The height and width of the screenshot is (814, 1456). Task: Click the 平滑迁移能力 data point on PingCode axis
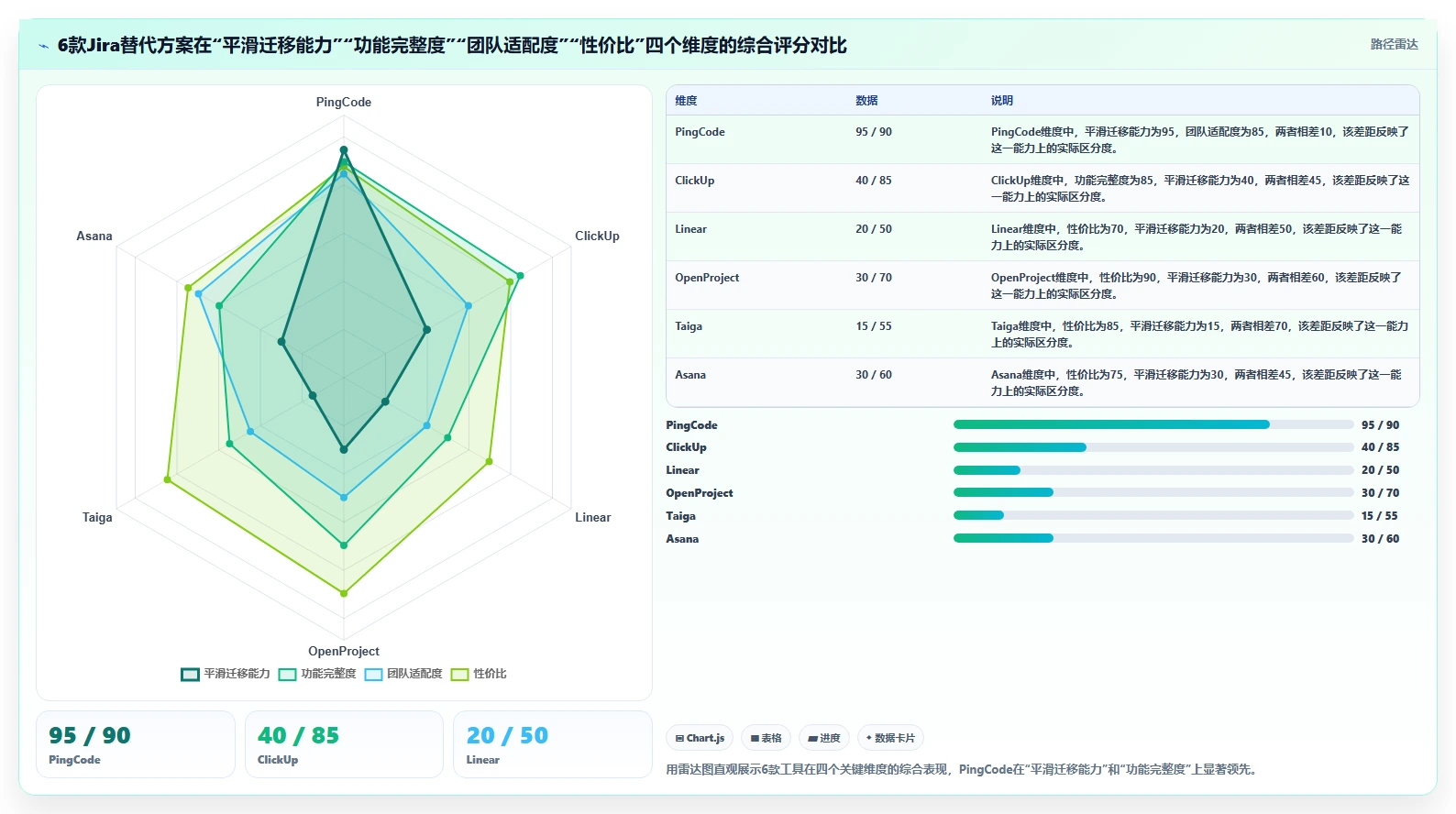344,149
